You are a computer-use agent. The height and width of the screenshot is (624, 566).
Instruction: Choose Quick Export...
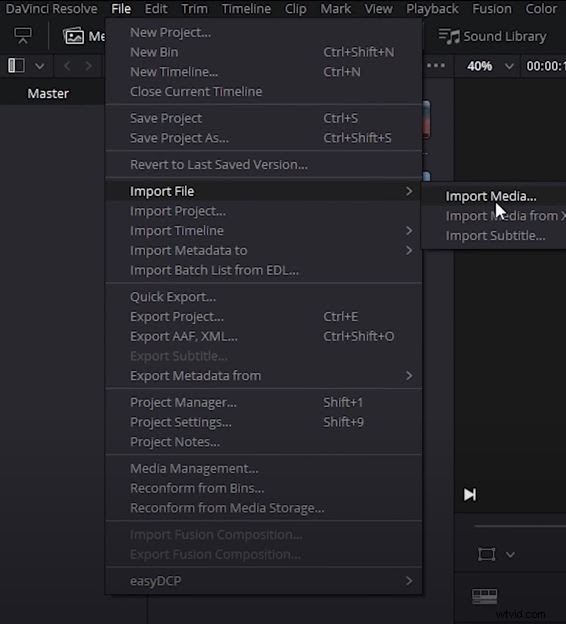[263, 297]
